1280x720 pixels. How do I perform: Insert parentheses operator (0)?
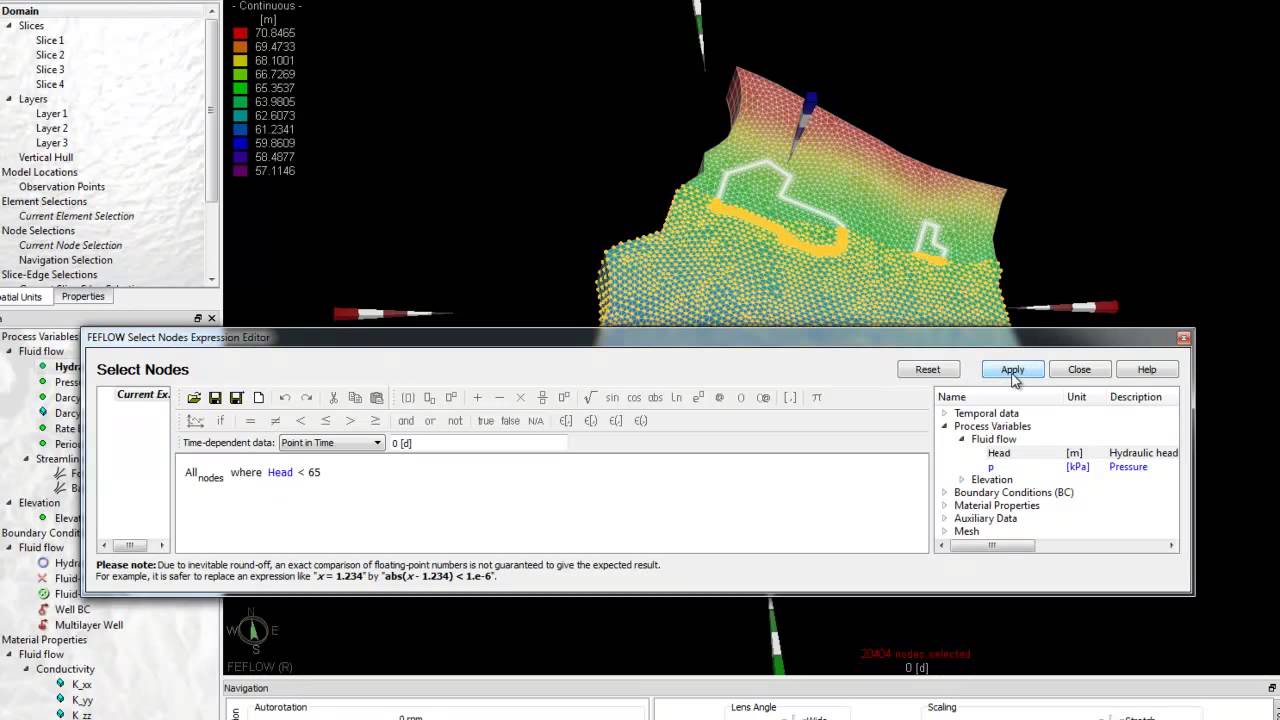[x=408, y=398]
